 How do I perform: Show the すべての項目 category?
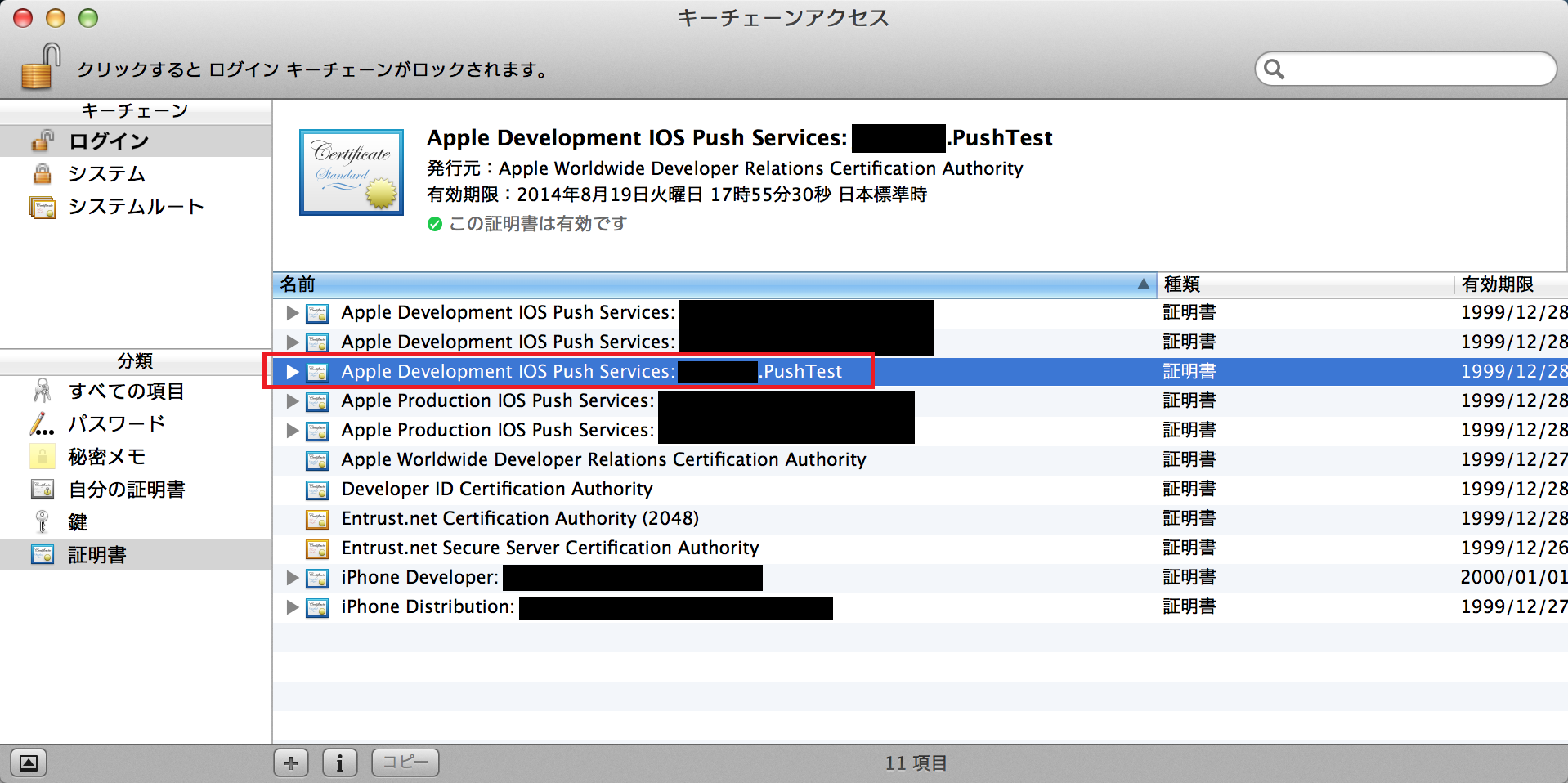pos(136,391)
